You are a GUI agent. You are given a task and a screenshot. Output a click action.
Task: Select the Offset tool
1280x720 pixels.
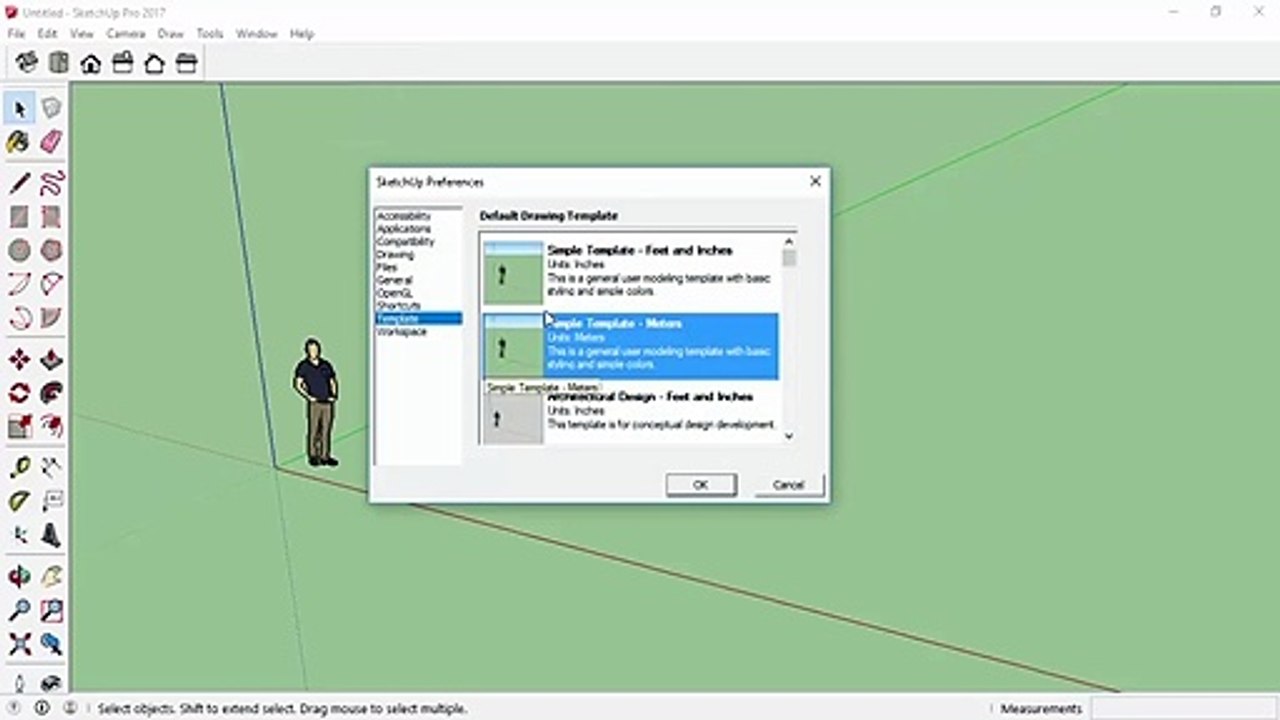click(x=51, y=427)
